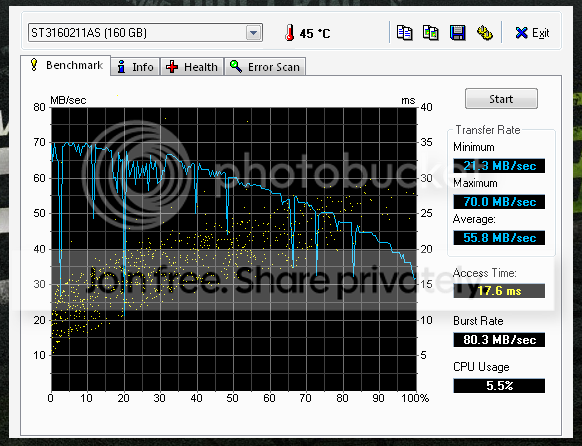The width and height of the screenshot is (582, 446).
Task: Click the magnifier icon on Error Scan tab
Action: coord(236,66)
